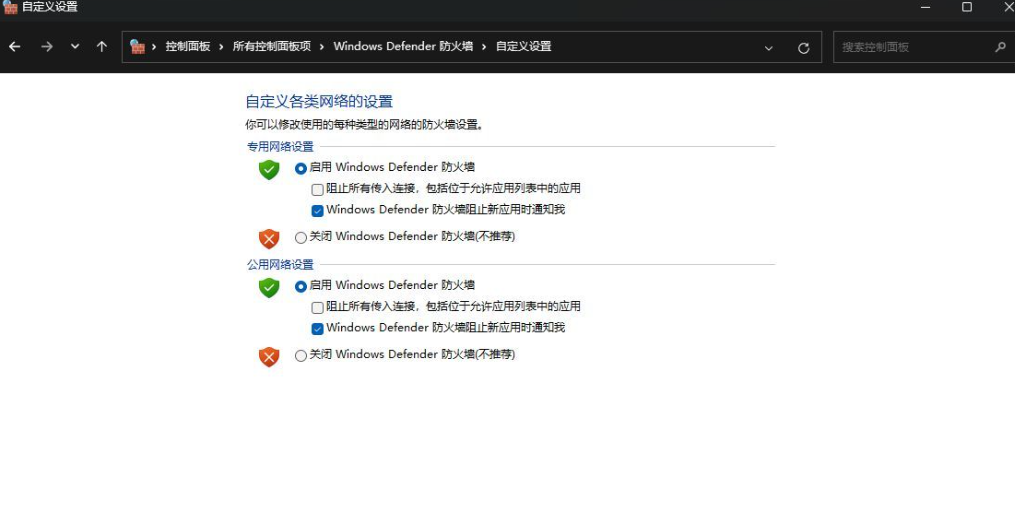The height and width of the screenshot is (523, 1015).
Task: Expand chevron before 控制面板 in breadcrumb
Action: [x=154, y=47]
